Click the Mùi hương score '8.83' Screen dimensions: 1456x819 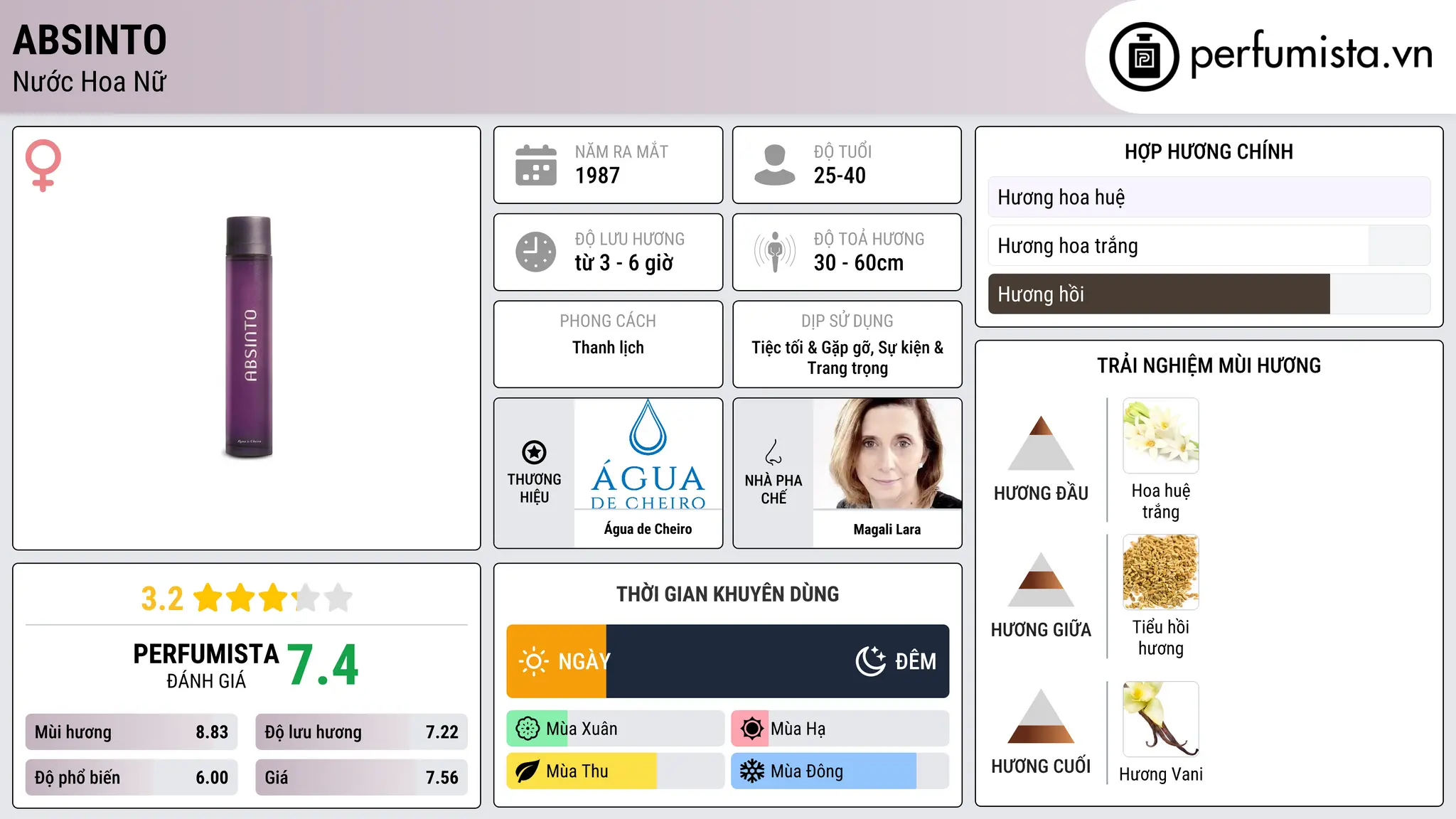(x=212, y=732)
